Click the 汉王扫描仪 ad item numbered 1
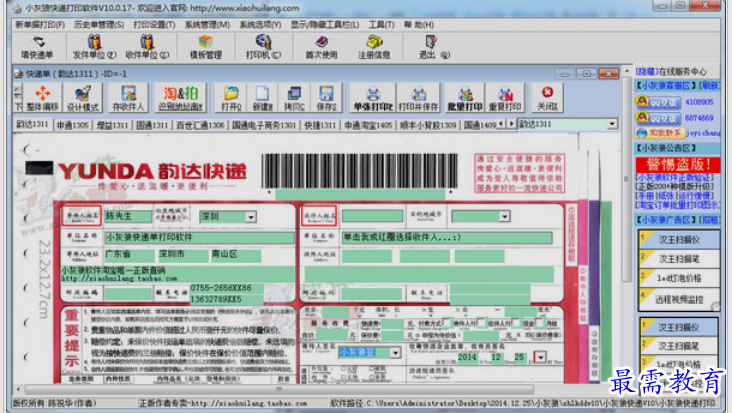Viewport: 732px width, 413px height. pos(679,239)
